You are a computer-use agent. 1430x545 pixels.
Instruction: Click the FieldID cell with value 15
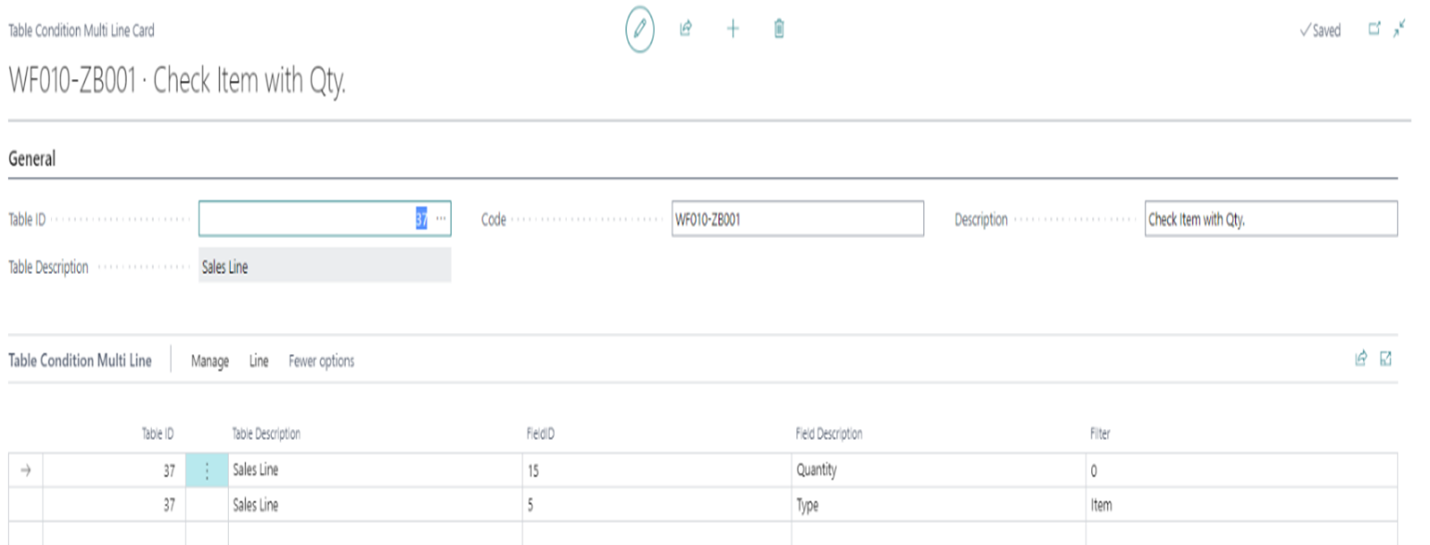[655, 470]
